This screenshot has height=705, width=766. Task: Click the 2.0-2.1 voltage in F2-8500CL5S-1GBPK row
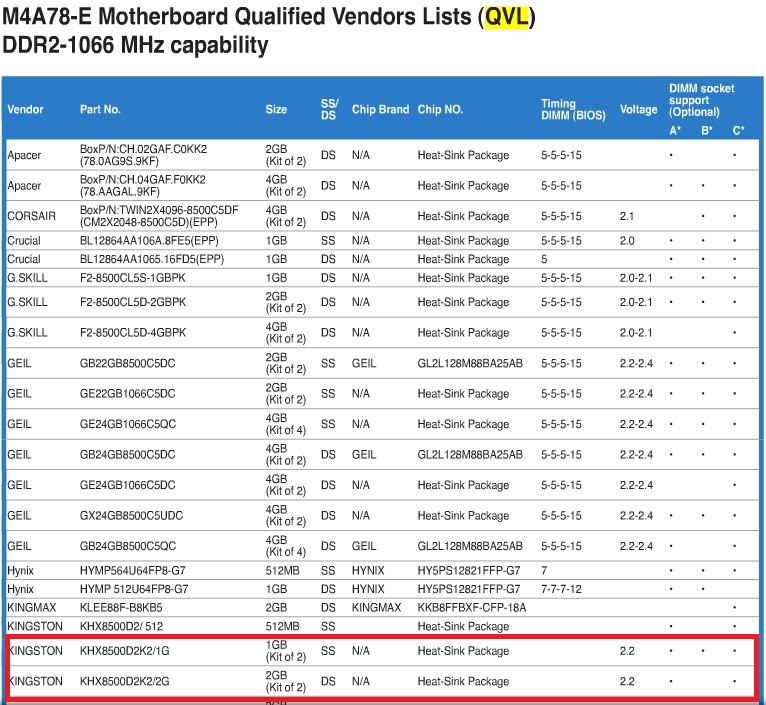pyautogui.click(x=636, y=278)
